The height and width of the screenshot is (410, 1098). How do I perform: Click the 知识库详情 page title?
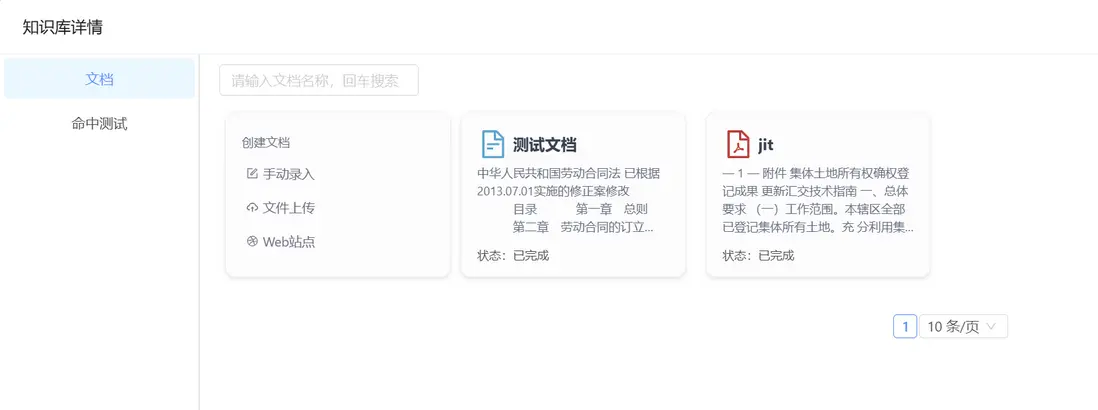tap(63, 27)
